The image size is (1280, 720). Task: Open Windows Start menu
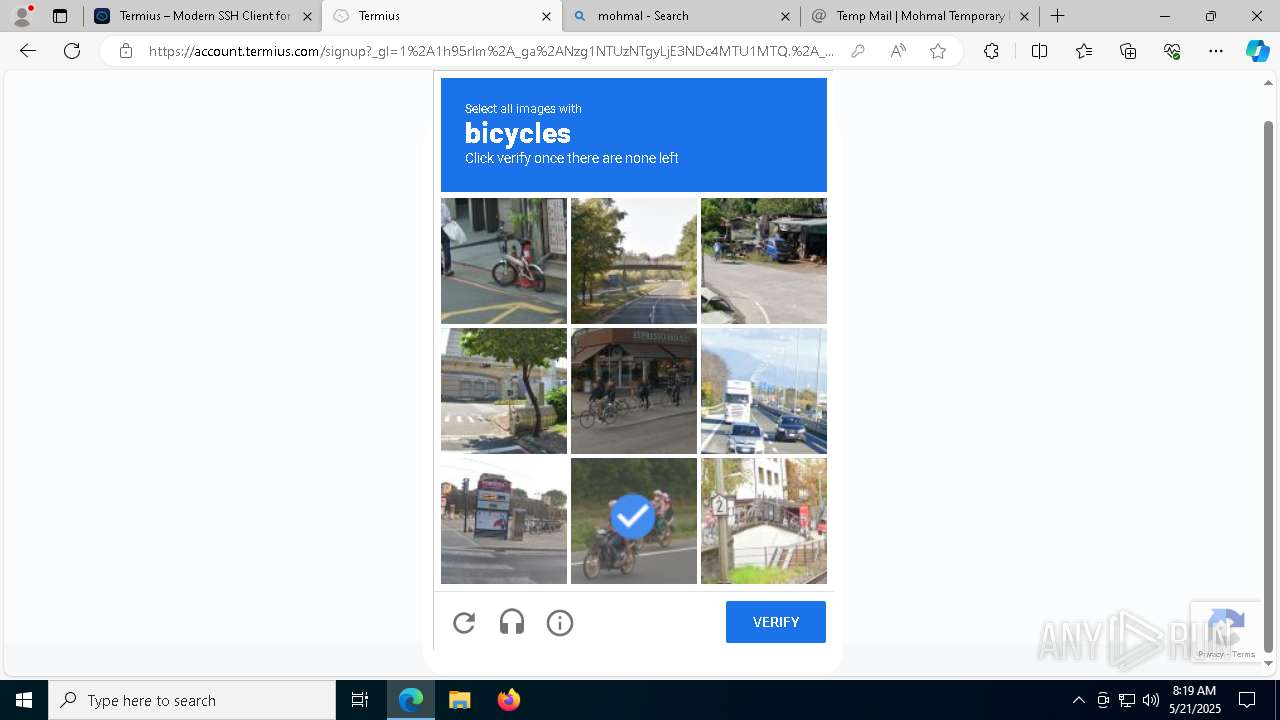(24, 700)
